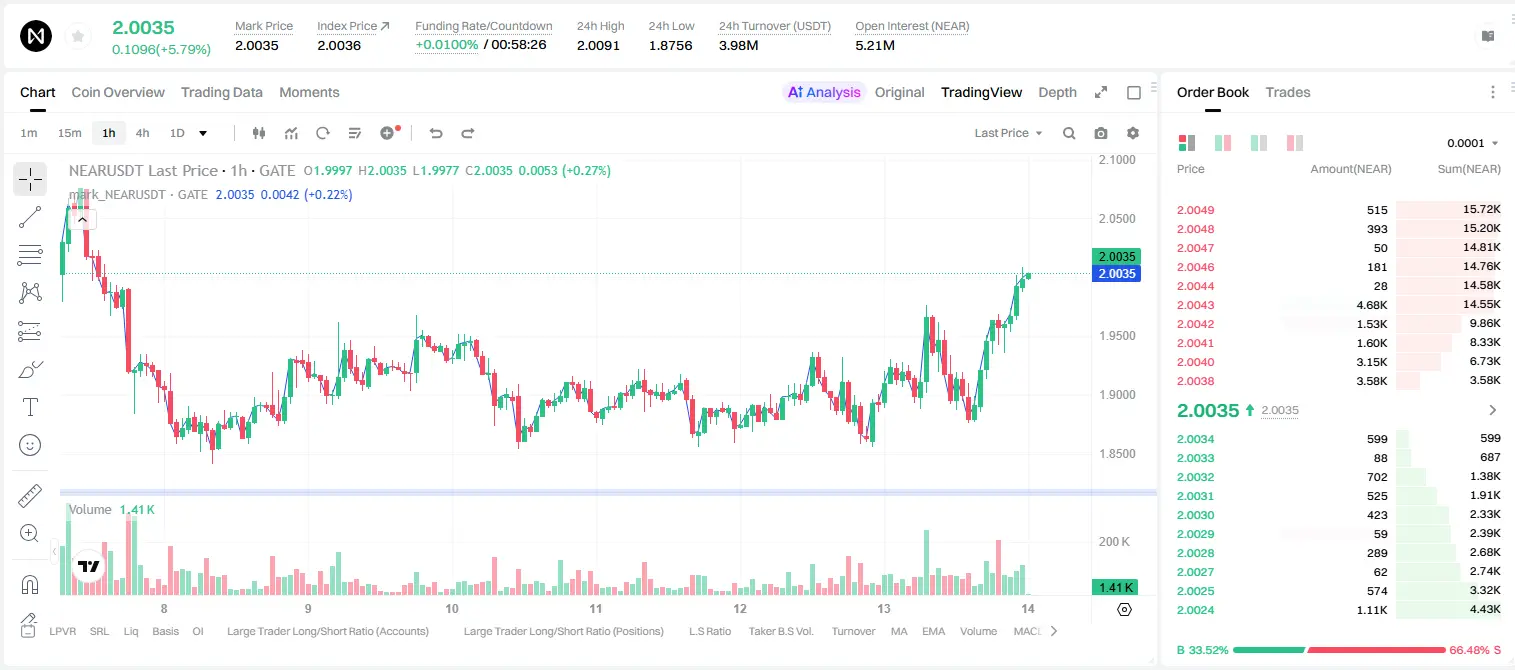Add NEAR to favorites with star icon
The width and height of the screenshot is (1515, 670).
78,37
